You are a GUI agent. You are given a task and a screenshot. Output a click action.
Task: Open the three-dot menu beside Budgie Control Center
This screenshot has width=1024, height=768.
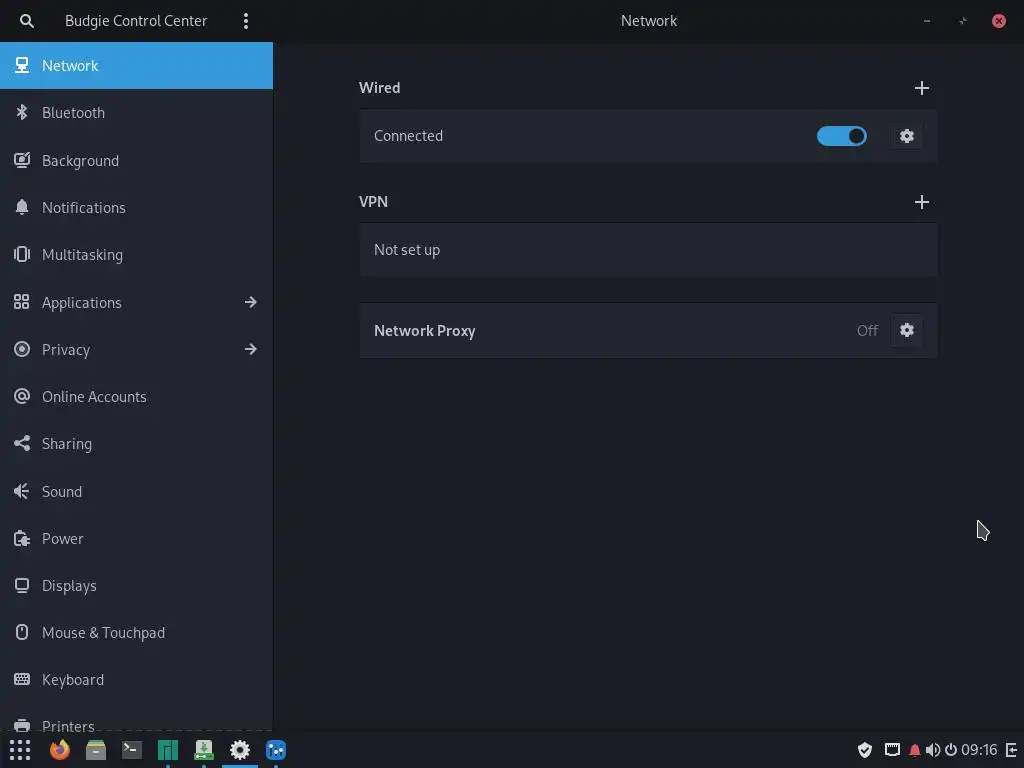click(246, 21)
